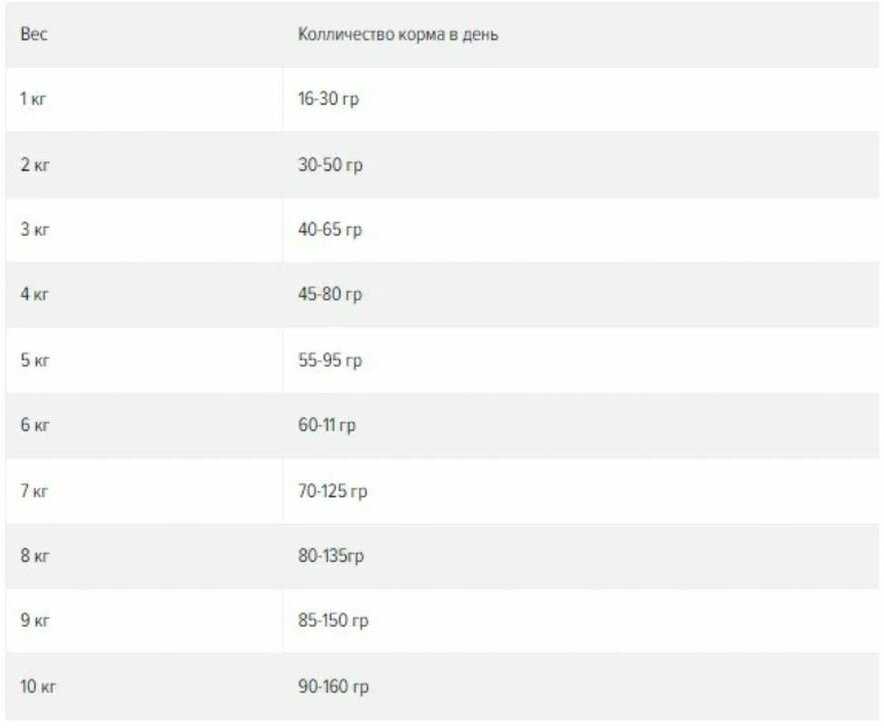Click the "85-150 гр" cell
The height and width of the screenshot is (728, 884).
click(x=333, y=621)
